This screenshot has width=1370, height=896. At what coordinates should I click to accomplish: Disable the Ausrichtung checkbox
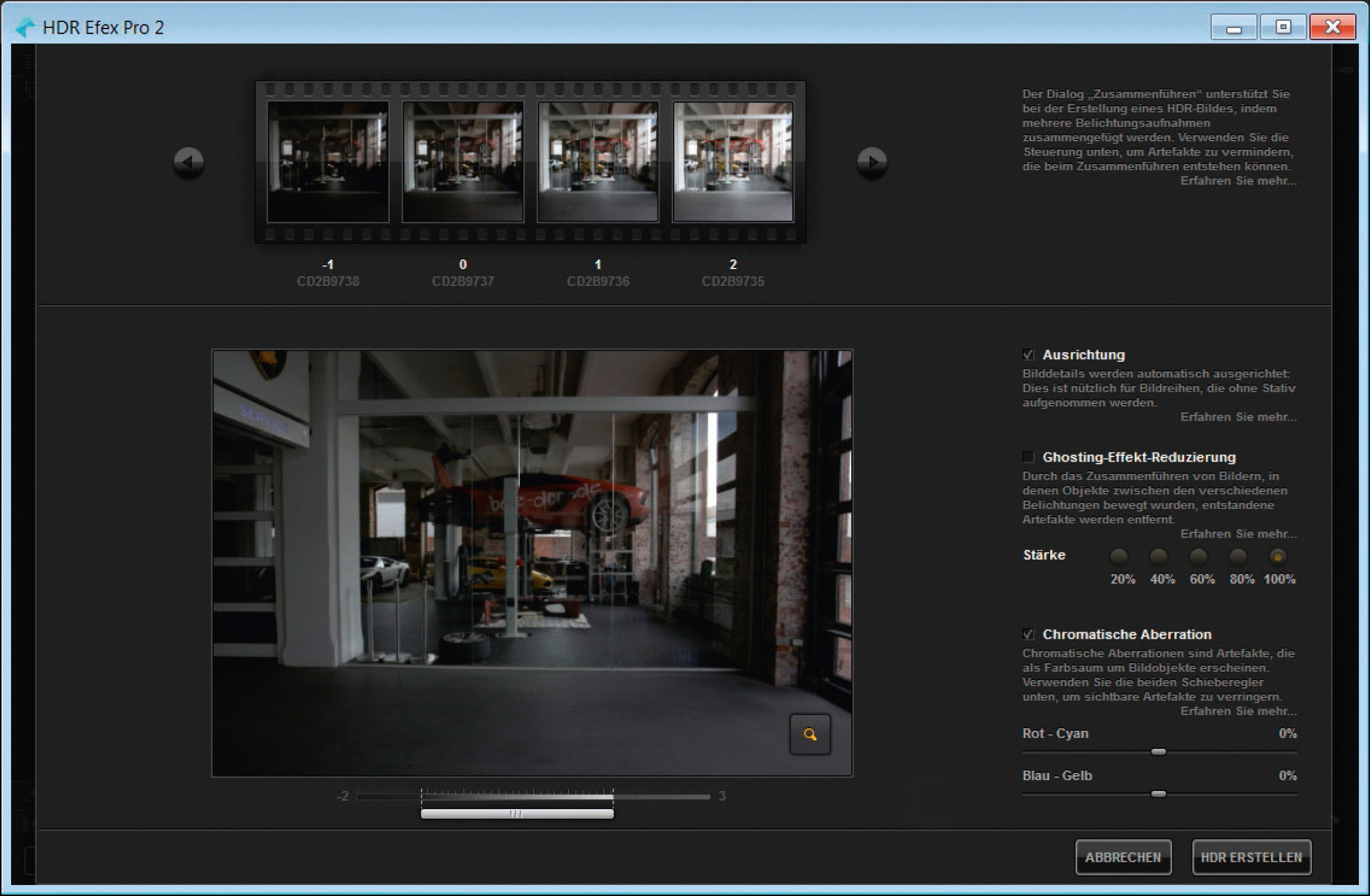point(1028,355)
